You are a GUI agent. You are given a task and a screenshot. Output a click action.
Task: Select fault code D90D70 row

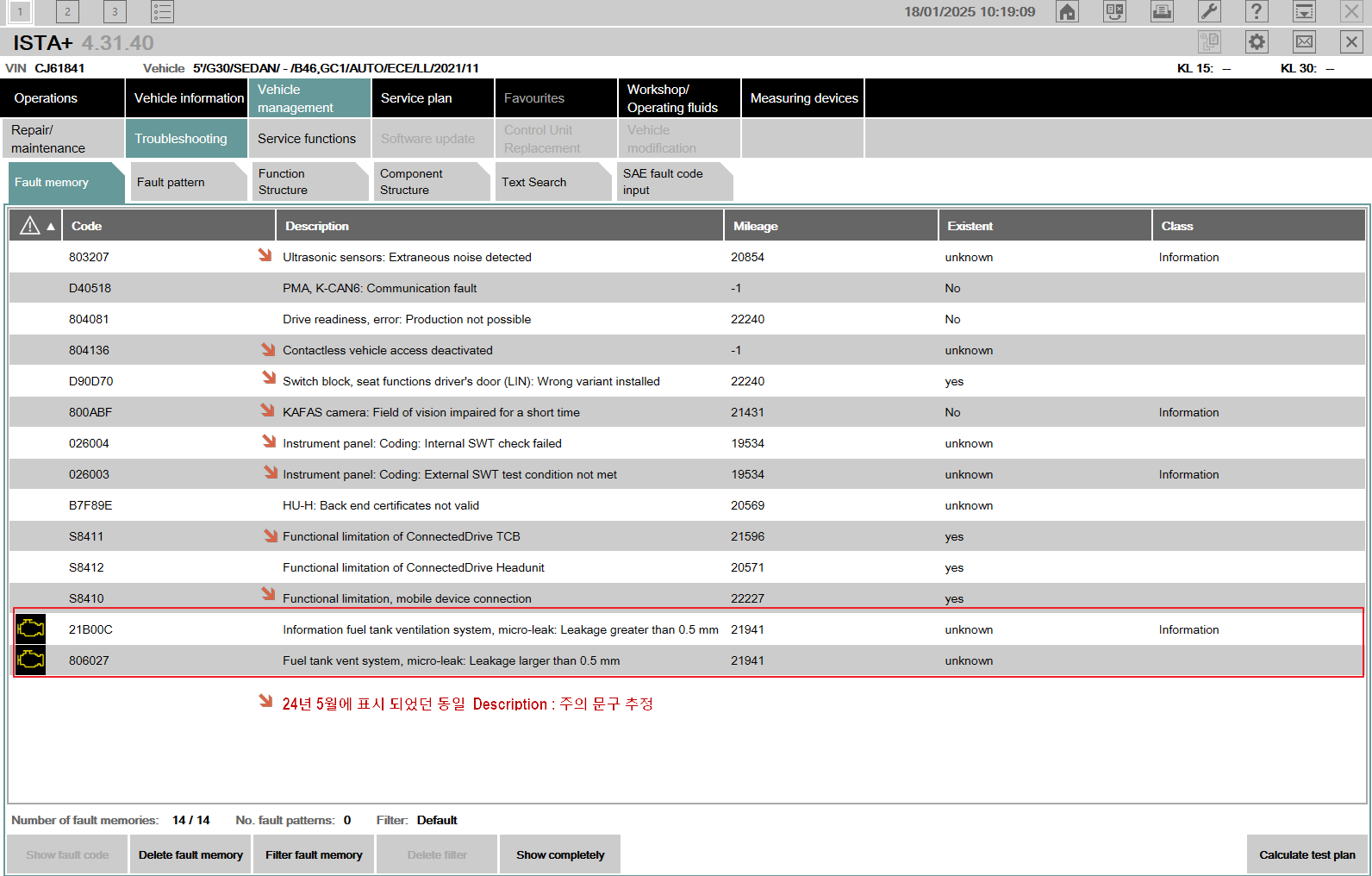coord(687,381)
